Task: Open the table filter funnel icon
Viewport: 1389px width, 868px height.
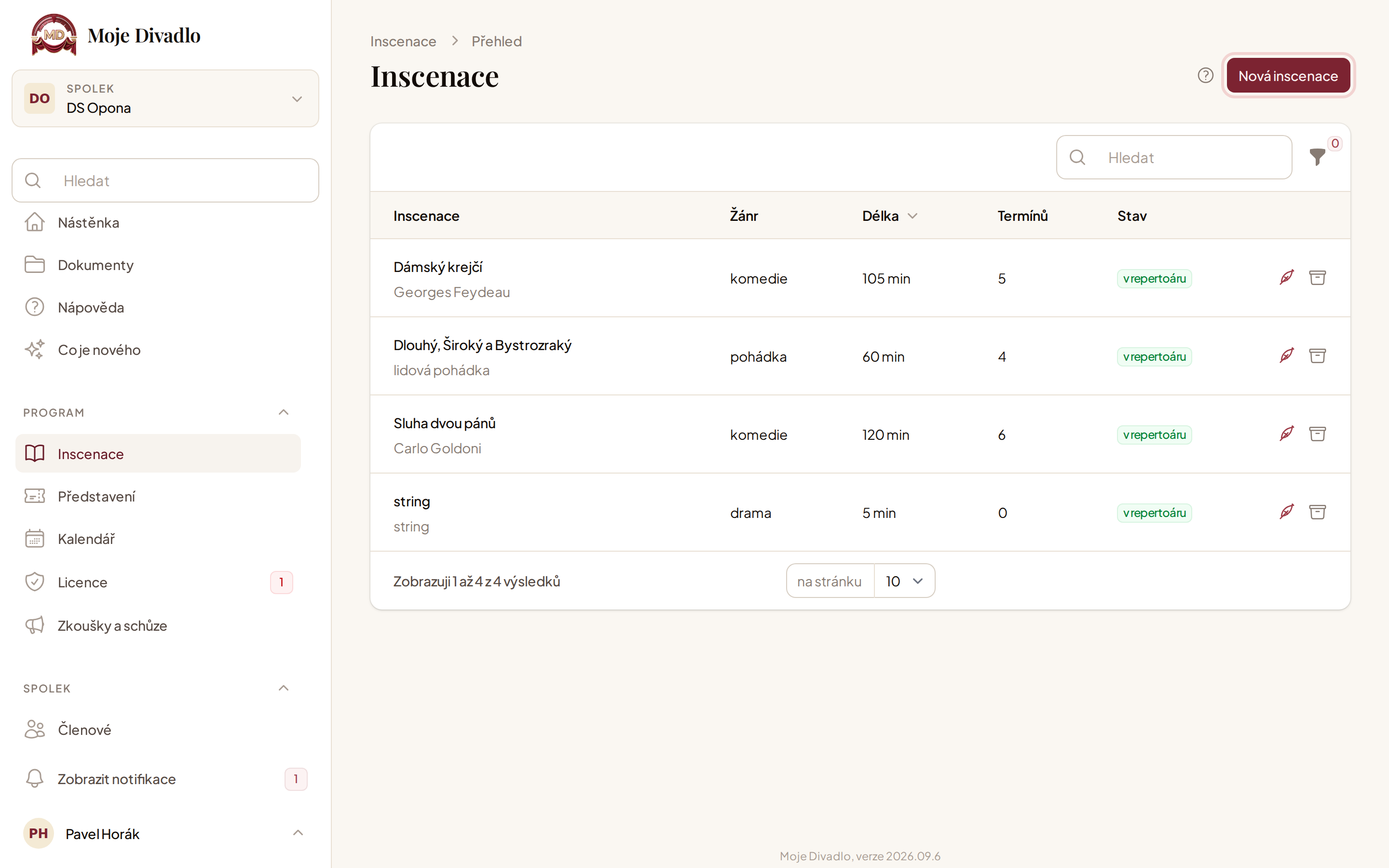Action: 1317,157
